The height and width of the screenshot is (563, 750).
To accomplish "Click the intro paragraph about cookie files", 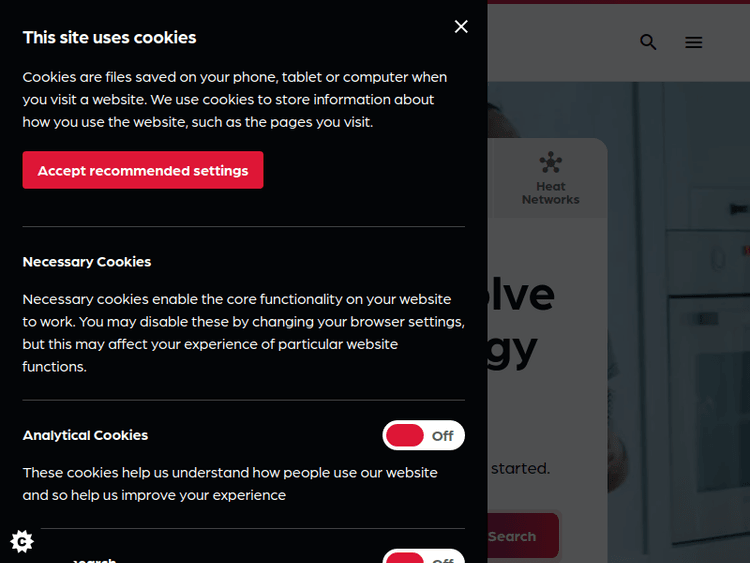I will click(234, 99).
